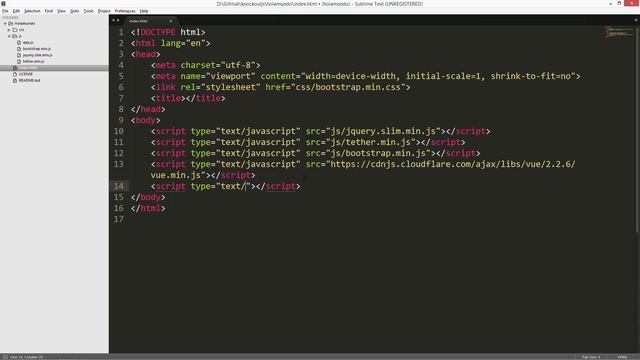640x360 pixels.
Task: Click the app.js file icon
Action: 19,42
